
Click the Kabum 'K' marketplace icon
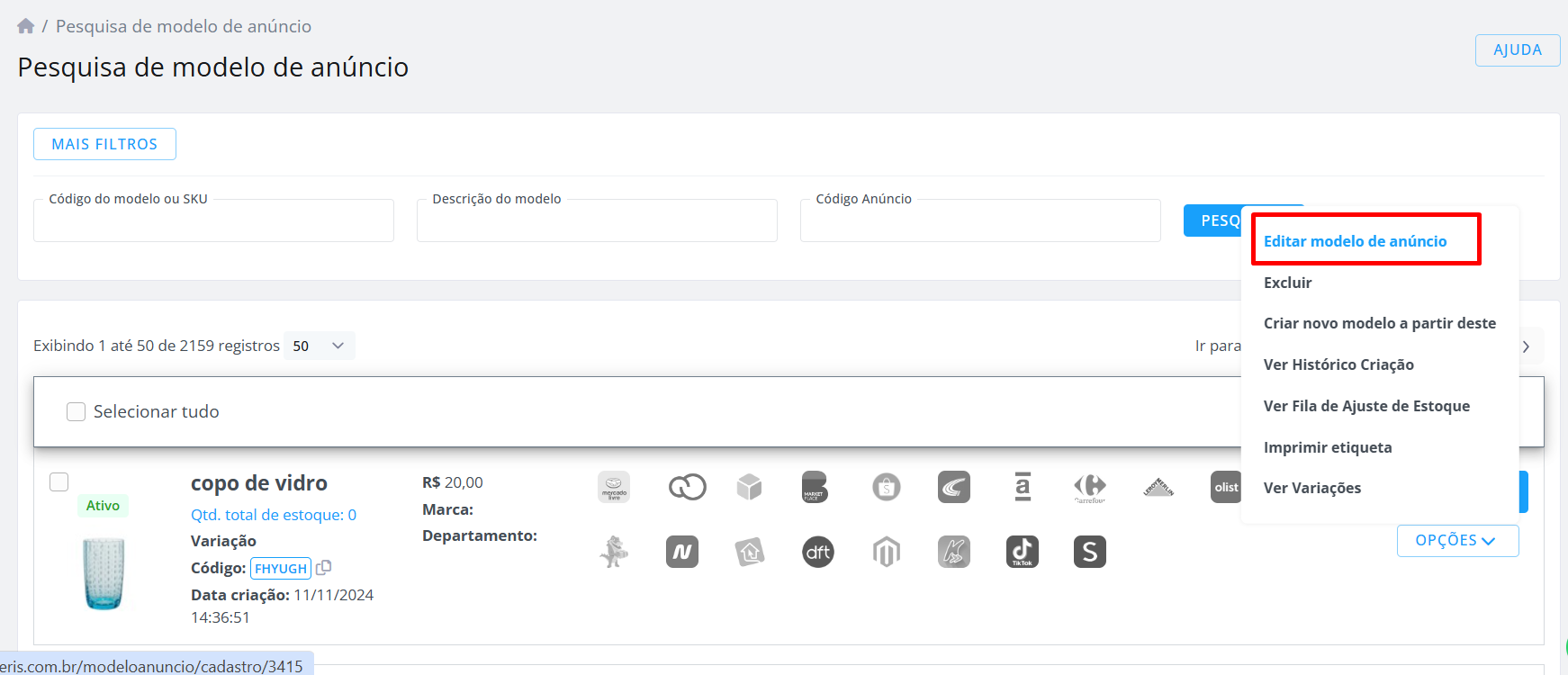(954, 552)
